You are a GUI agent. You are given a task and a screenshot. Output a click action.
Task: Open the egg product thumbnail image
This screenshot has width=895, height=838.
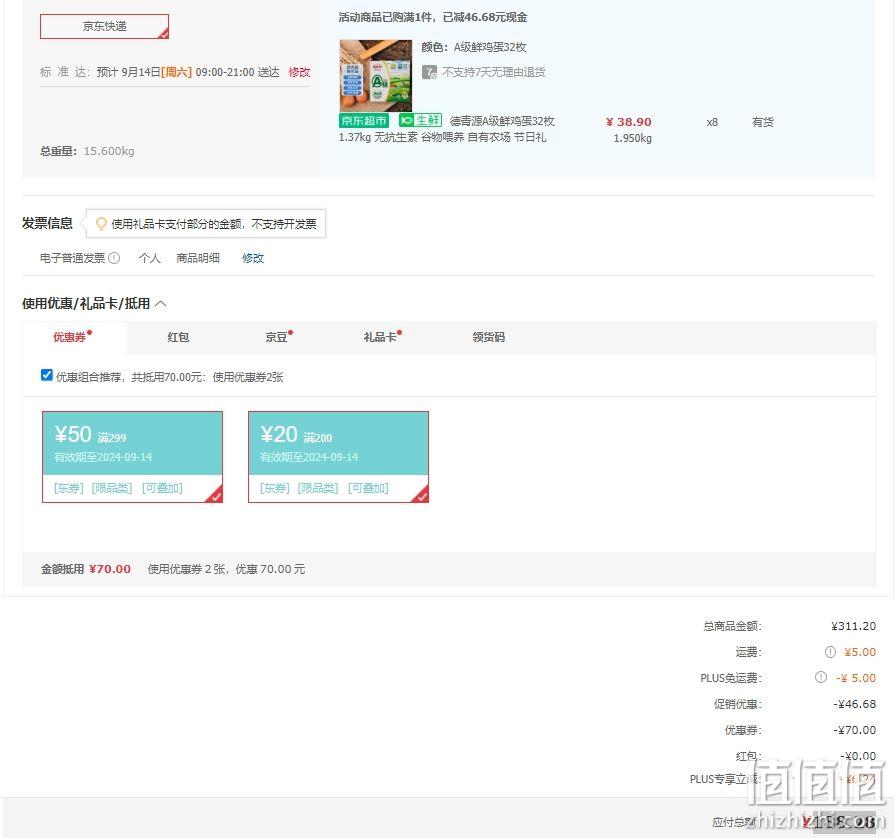coord(376,75)
